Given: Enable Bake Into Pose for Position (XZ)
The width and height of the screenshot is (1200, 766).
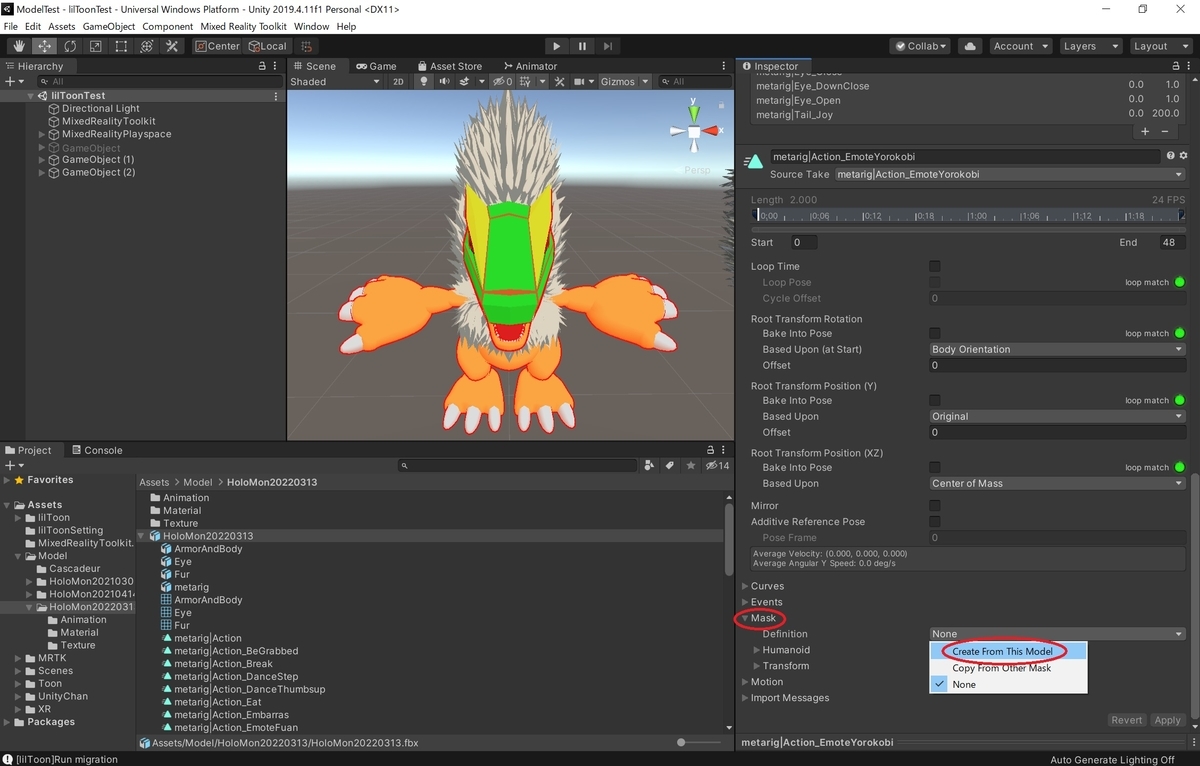Looking at the screenshot, I should click(x=935, y=467).
